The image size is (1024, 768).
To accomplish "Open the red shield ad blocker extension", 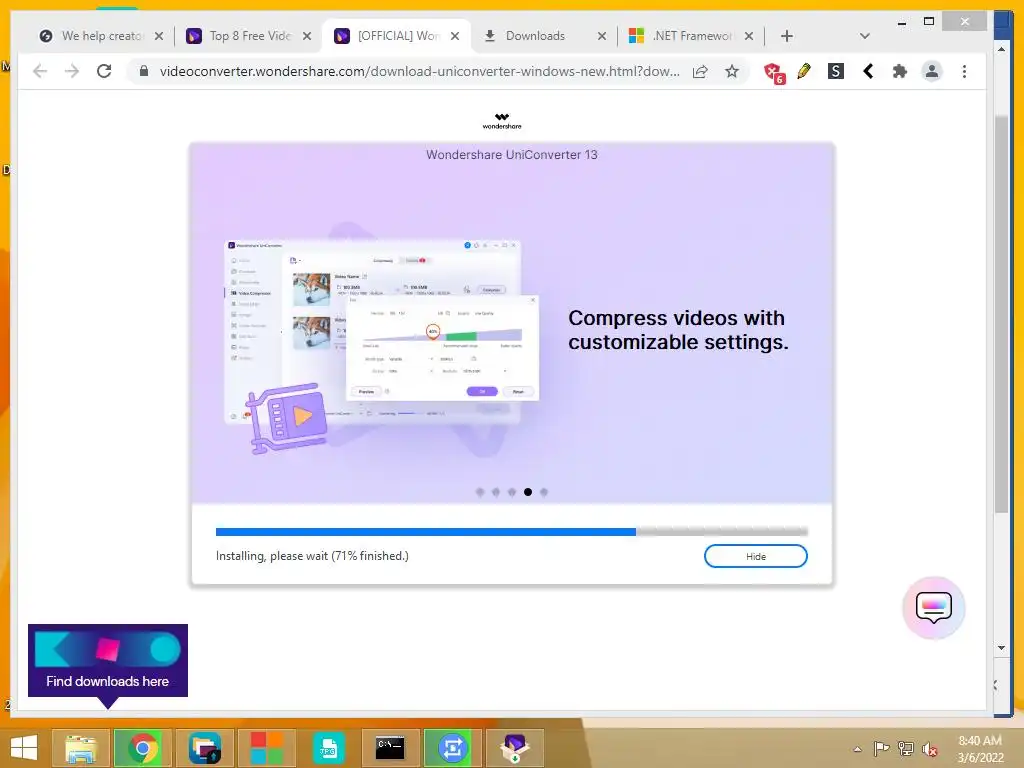I will coord(774,72).
